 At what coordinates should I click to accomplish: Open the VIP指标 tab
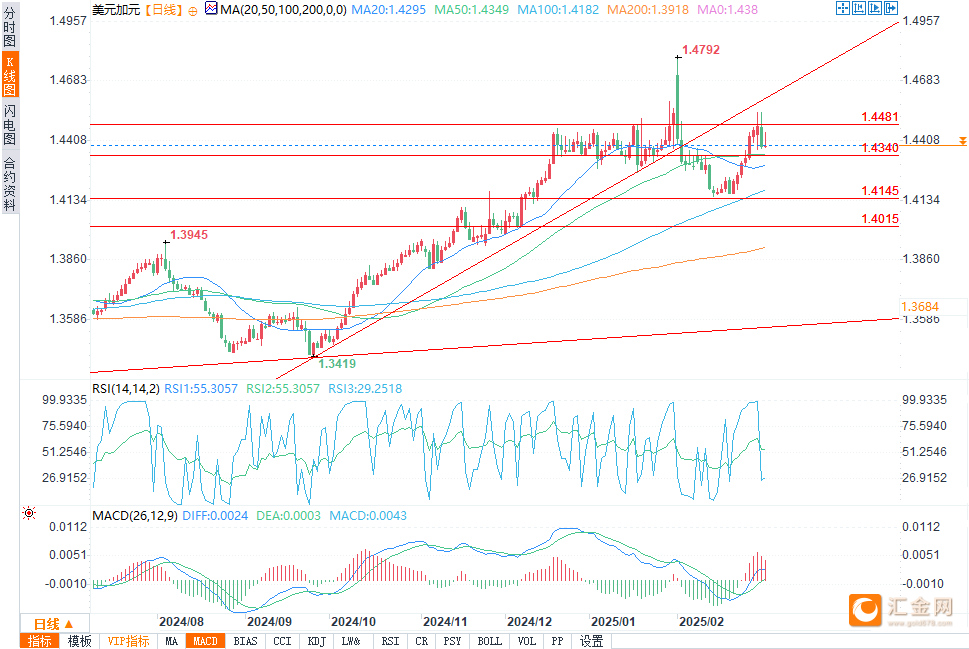coord(129,641)
